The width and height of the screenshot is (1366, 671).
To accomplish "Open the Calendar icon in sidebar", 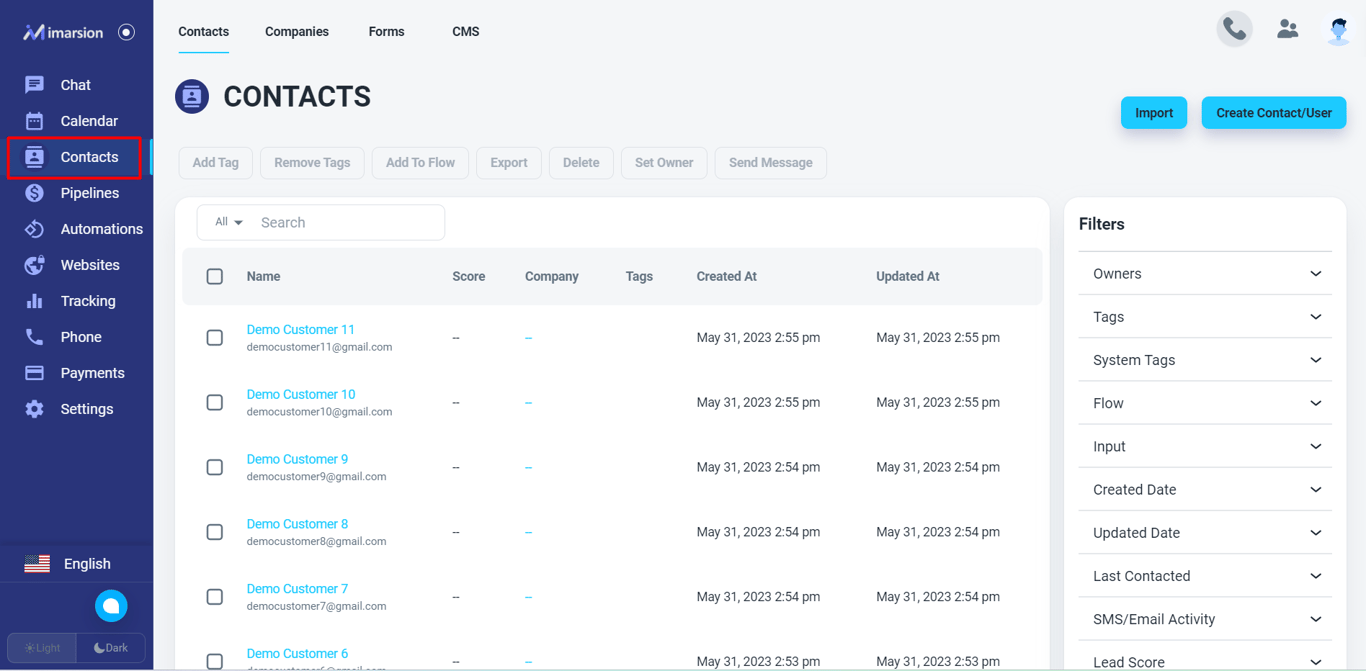I will pyautogui.click(x=34, y=121).
